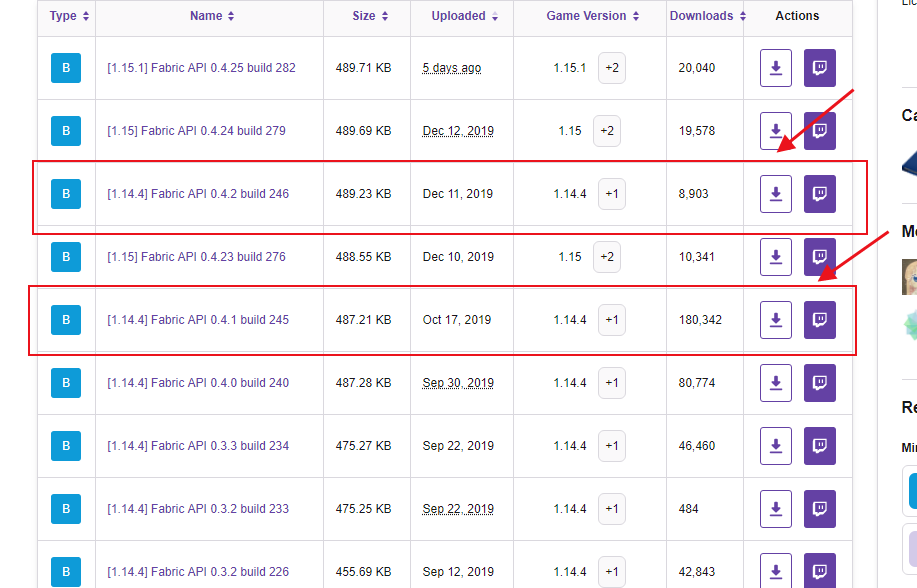Download Fabric API 0.4.24 build 279
This screenshot has width=917, height=588.
(x=775, y=131)
